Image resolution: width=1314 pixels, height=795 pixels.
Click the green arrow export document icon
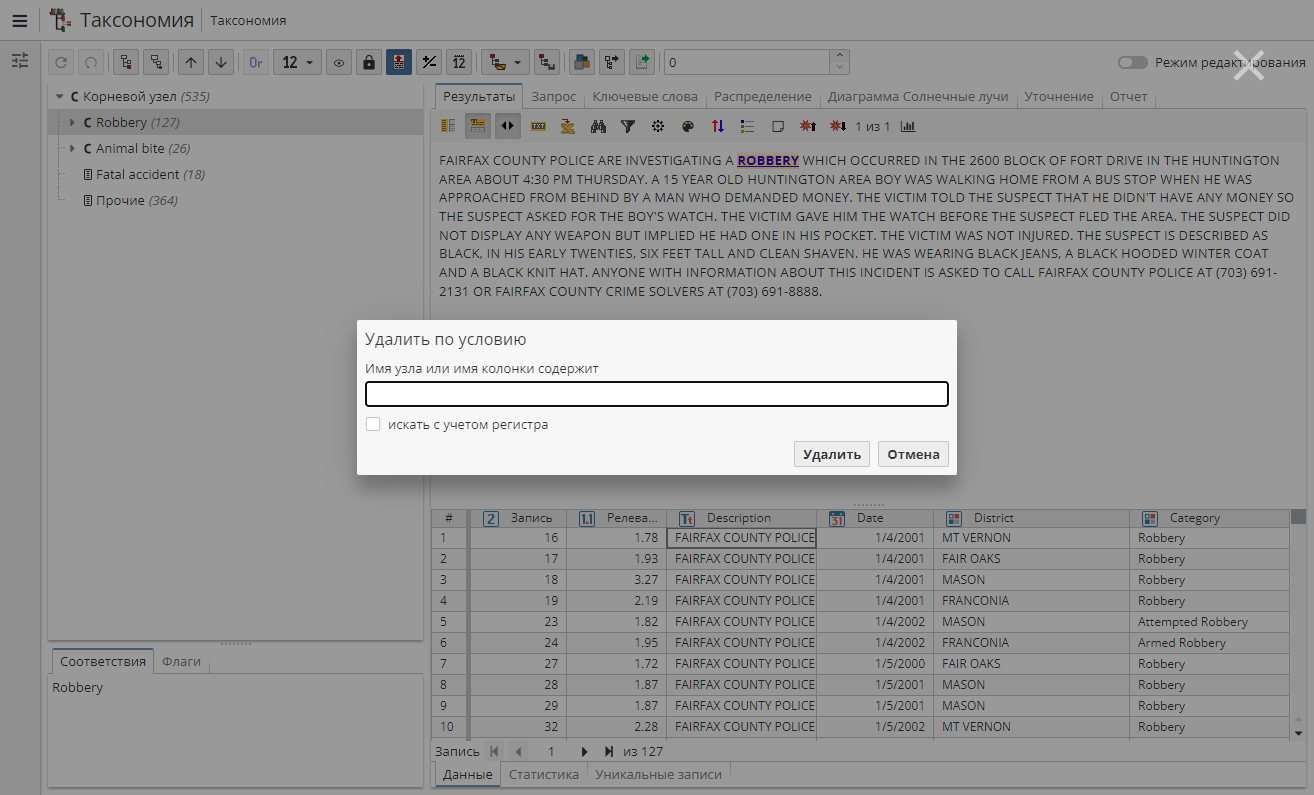pos(641,62)
